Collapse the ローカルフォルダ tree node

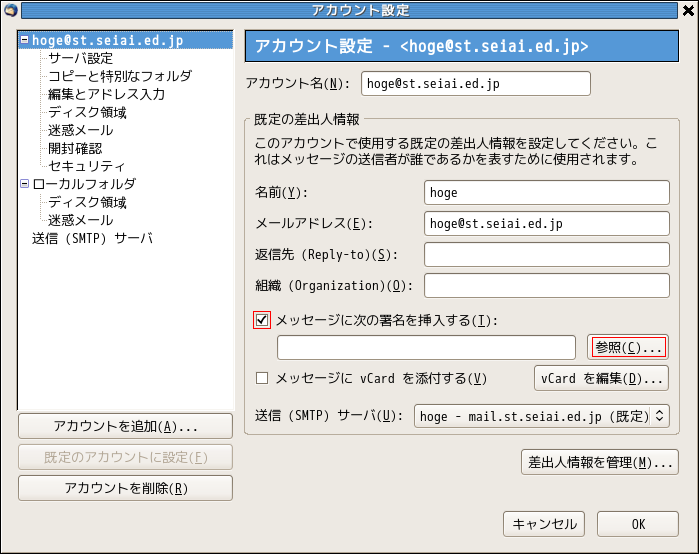25,184
